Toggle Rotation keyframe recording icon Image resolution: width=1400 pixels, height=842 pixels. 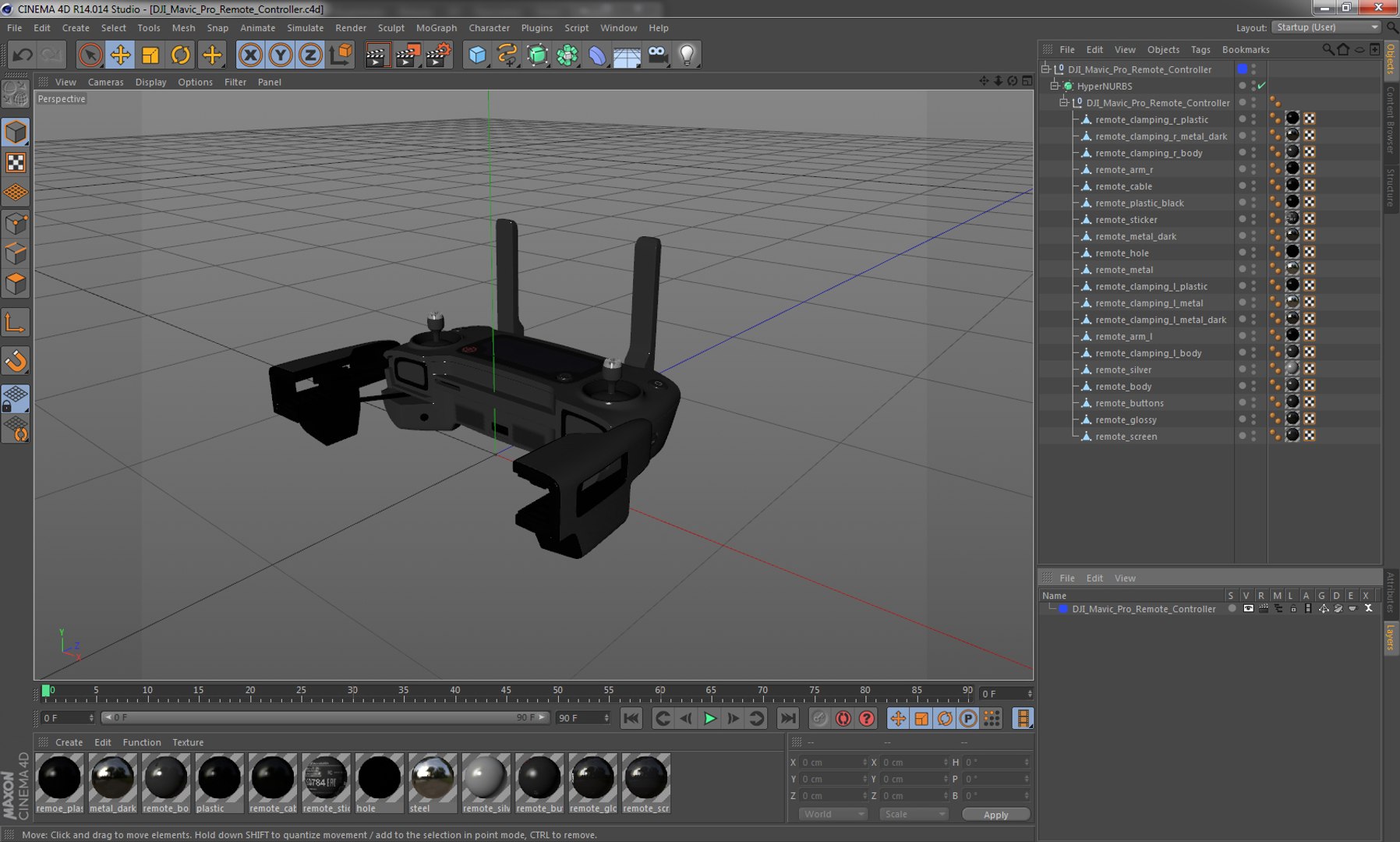tap(945, 719)
